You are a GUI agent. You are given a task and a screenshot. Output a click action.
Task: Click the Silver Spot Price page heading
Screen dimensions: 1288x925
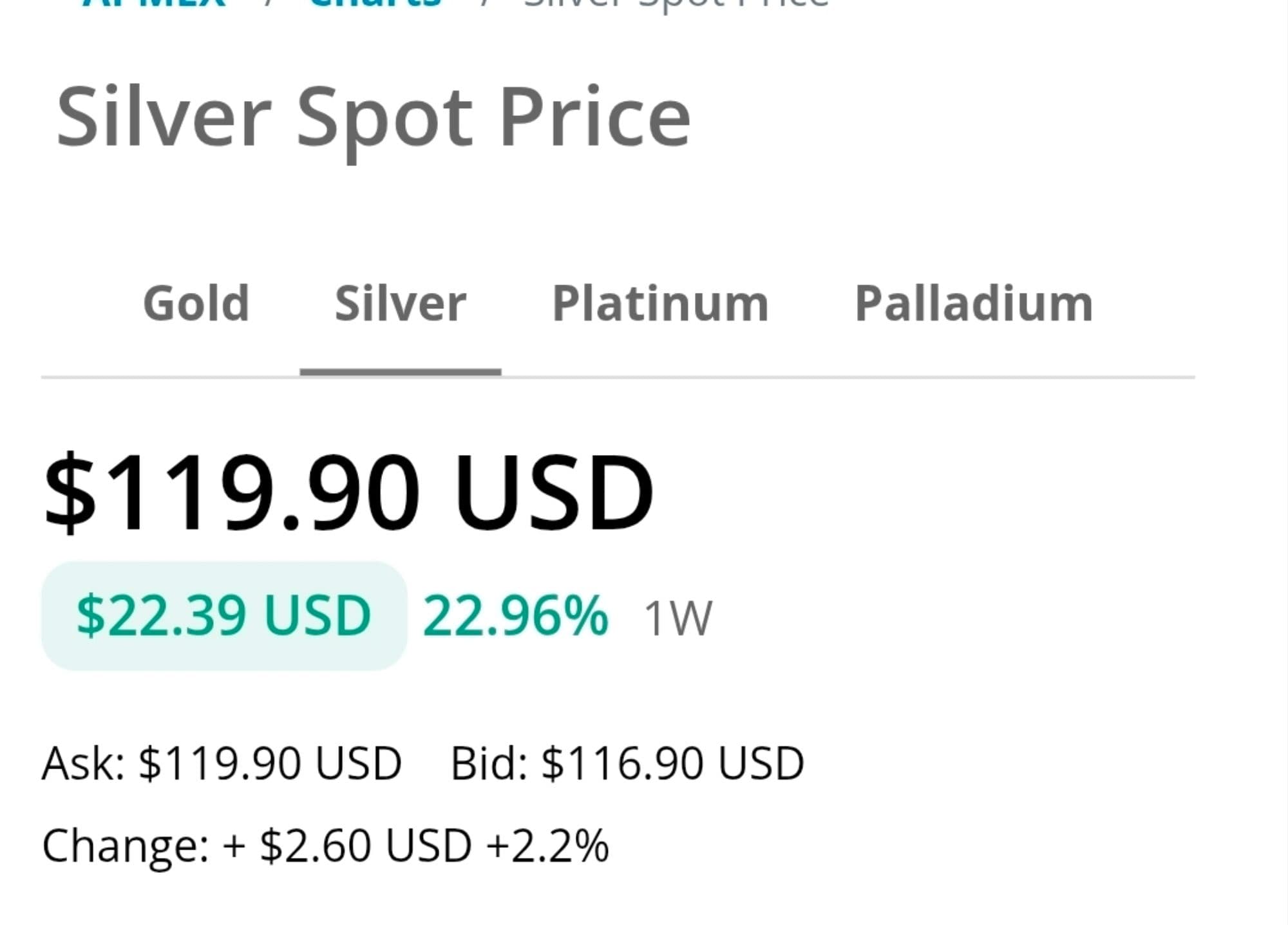pos(374,118)
